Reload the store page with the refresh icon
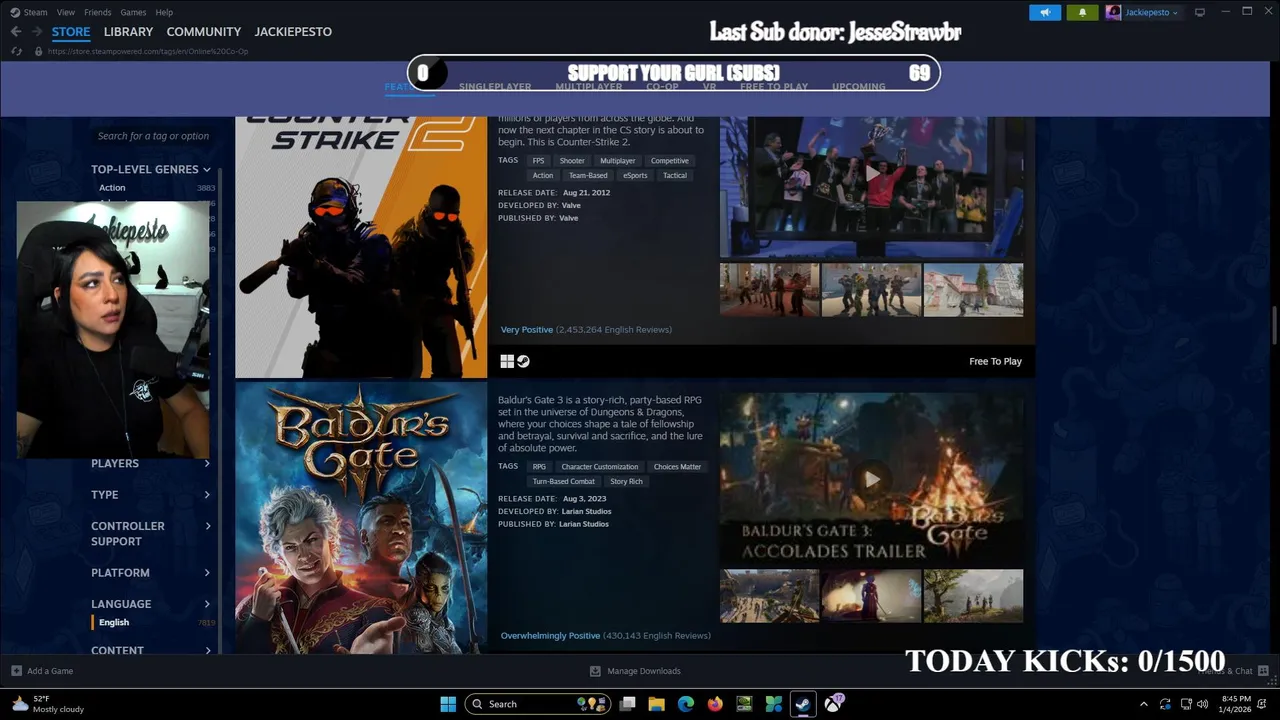The image size is (1280, 720). pyautogui.click(x=16, y=51)
